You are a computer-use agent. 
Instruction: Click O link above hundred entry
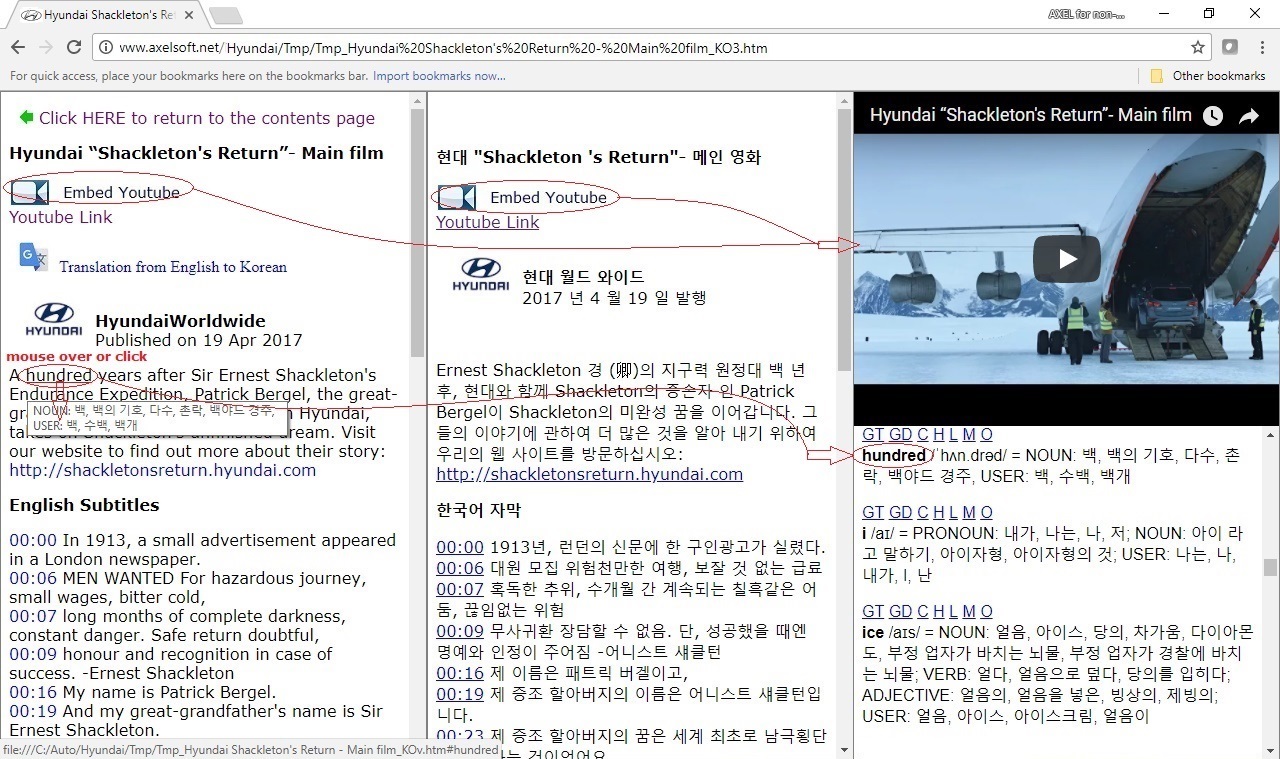[986, 434]
